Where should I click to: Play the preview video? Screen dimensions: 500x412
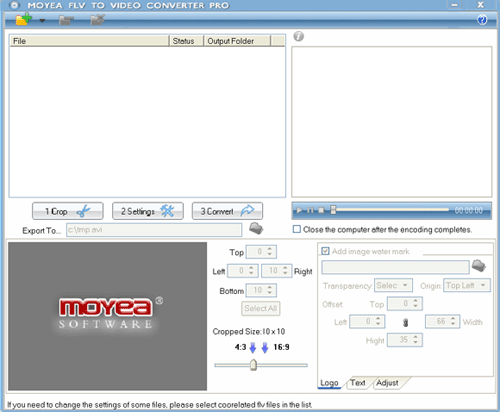299,210
